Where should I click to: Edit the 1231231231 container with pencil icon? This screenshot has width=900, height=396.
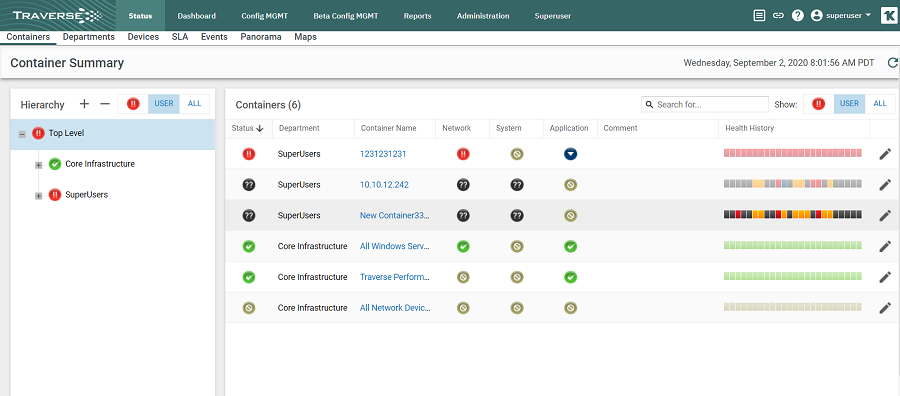885,154
